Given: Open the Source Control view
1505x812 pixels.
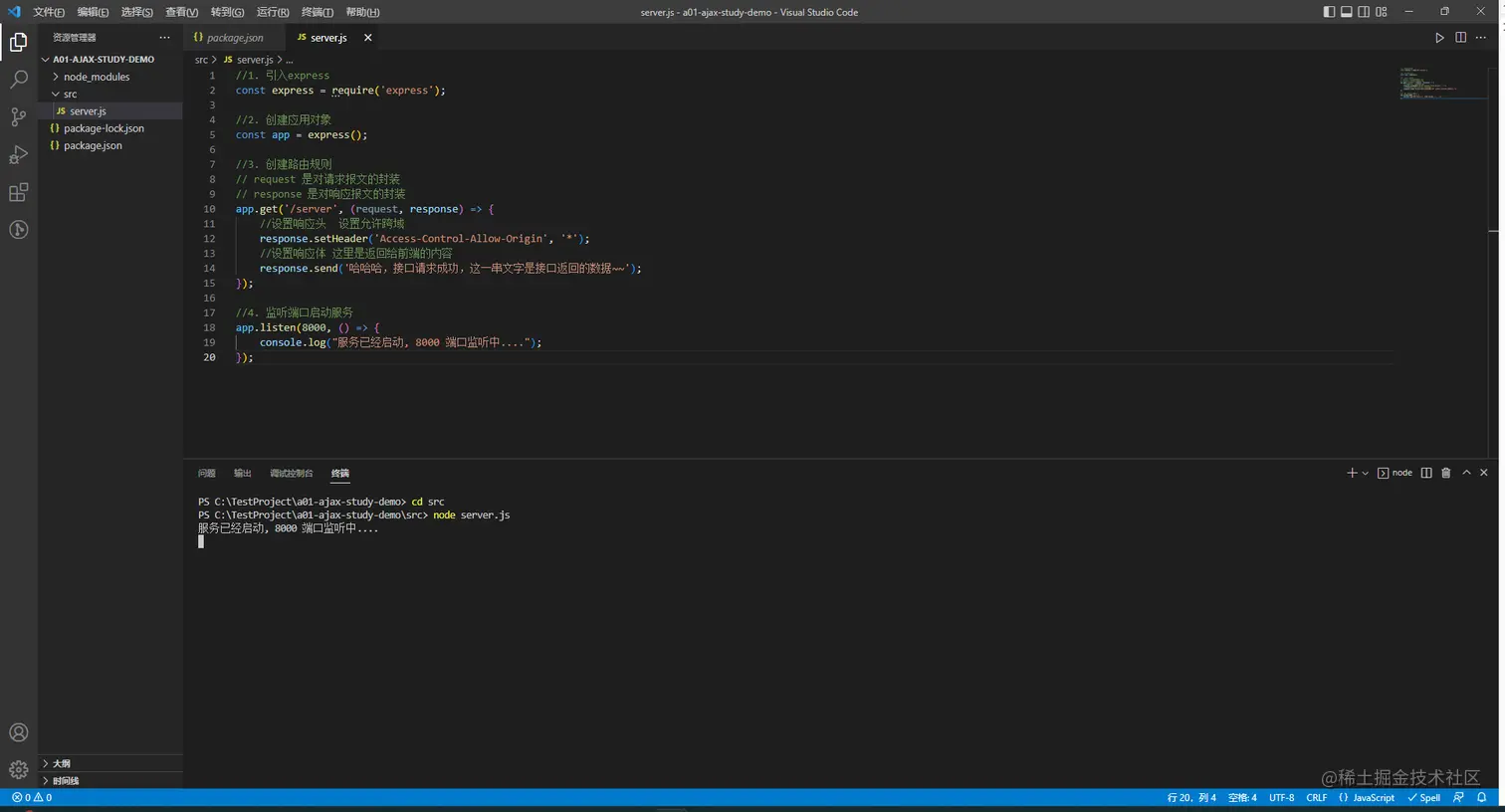Looking at the screenshot, I should click(x=18, y=117).
